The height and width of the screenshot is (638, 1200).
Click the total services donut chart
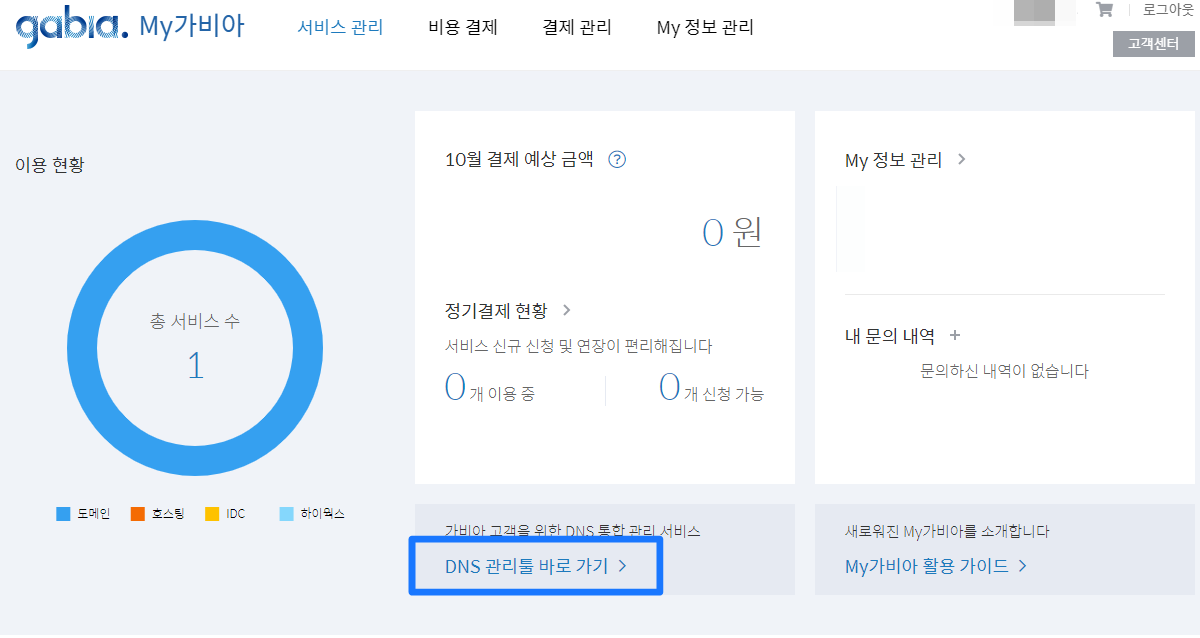click(x=196, y=348)
